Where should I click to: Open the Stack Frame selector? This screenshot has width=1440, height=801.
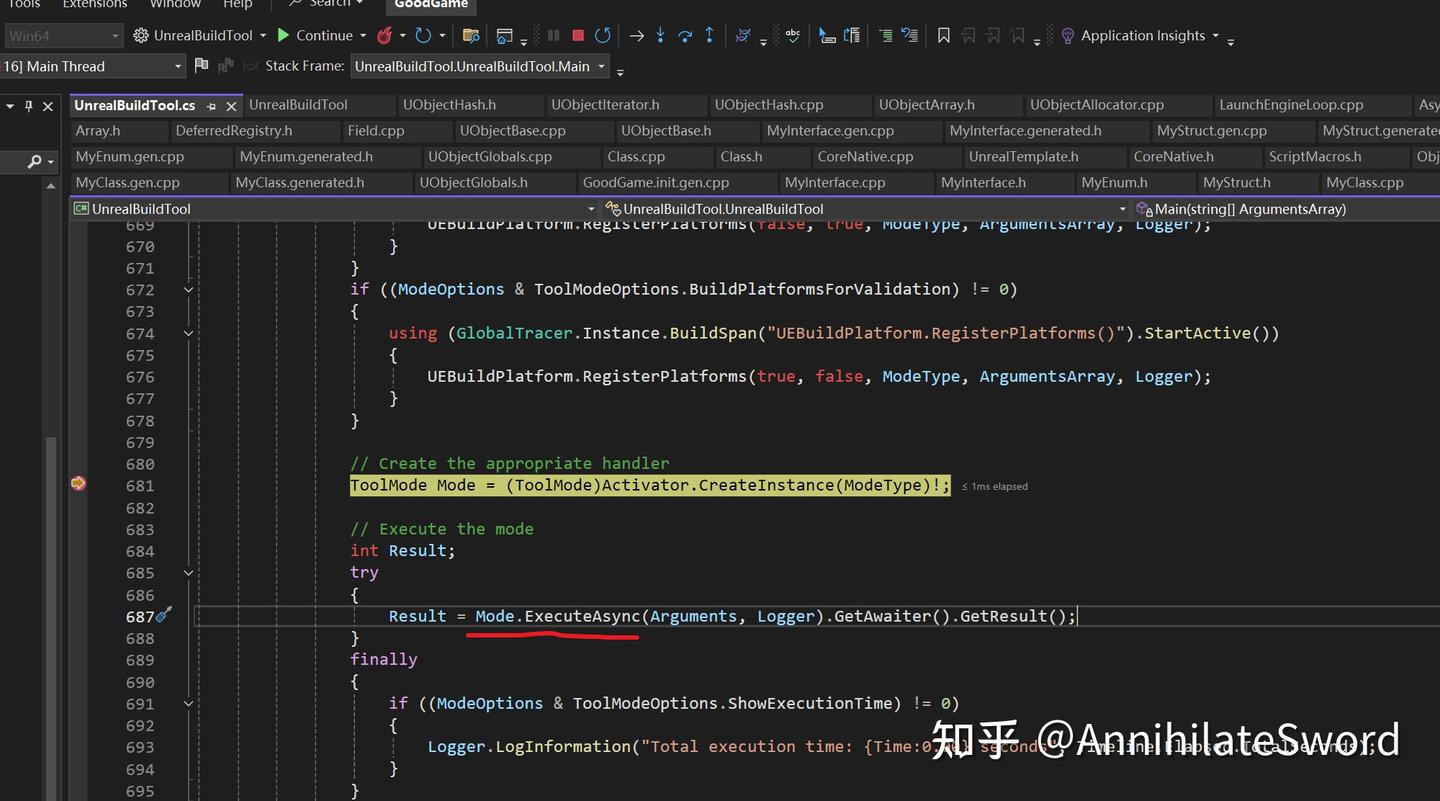[480, 66]
